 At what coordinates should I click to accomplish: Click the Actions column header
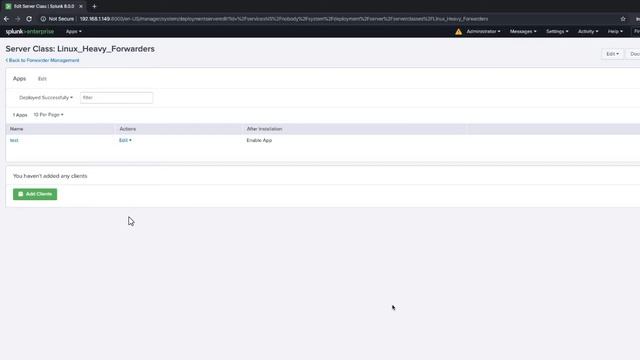coord(128,129)
